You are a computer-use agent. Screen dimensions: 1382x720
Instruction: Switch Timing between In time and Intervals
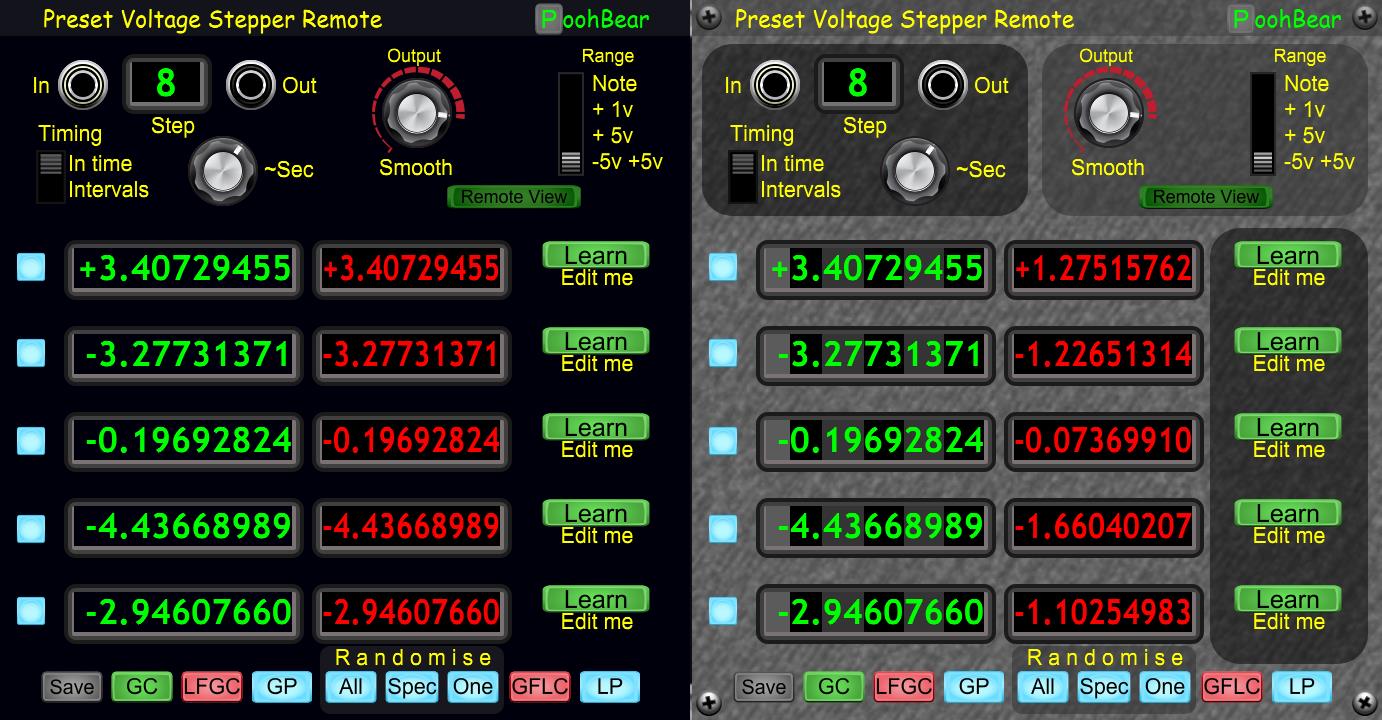tap(50, 172)
